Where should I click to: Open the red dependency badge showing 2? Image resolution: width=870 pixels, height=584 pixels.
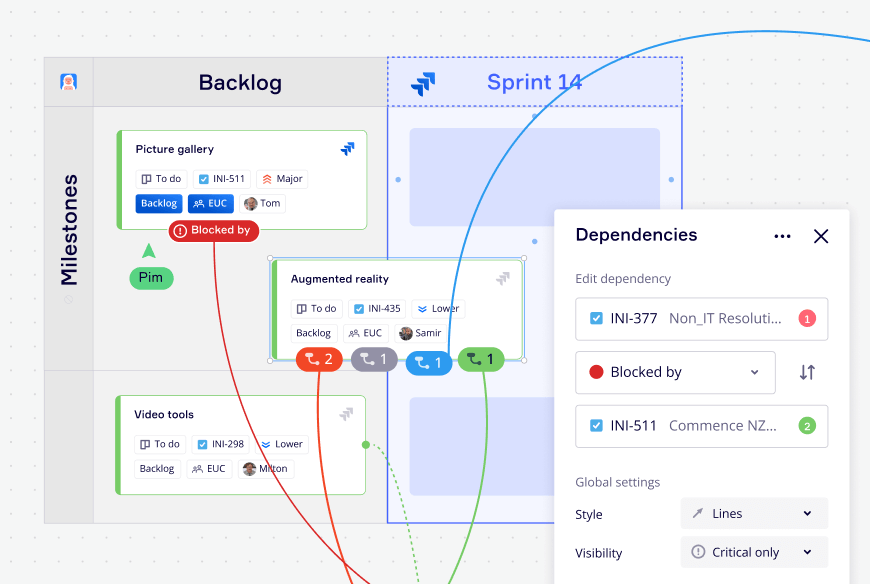pyautogui.click(x=318, y=359)
